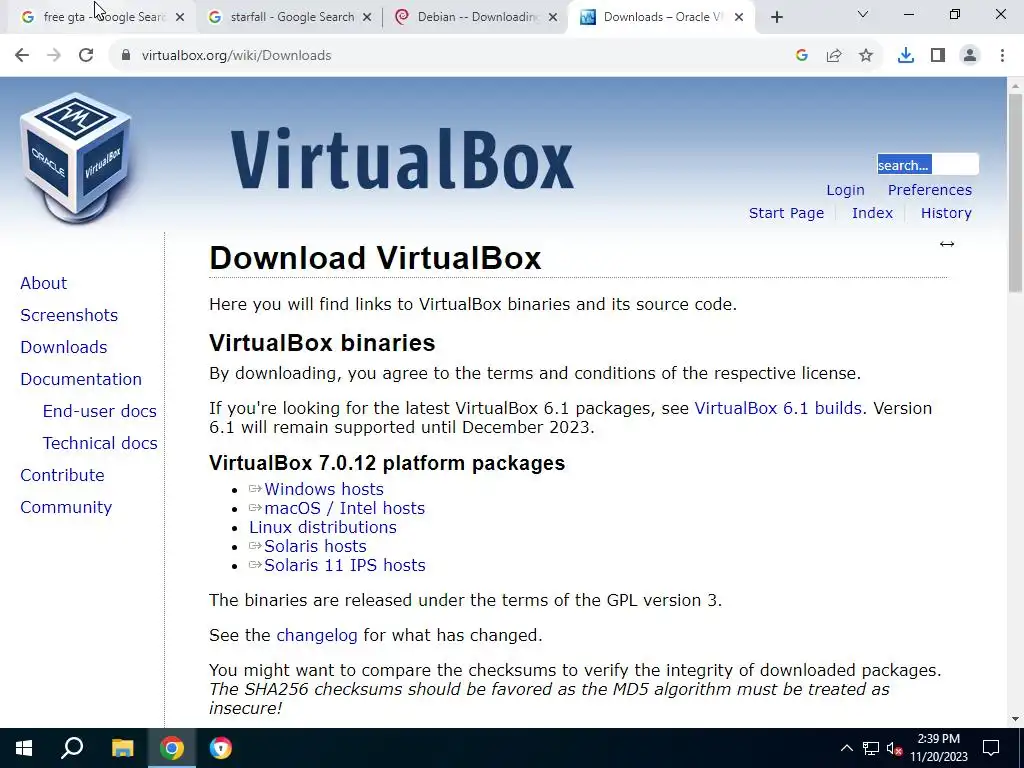This screenshot has width=1024, height=768.
Task: Open Screenshots in the sidebar
Action: pyautogui.click(x=69, y=315)
